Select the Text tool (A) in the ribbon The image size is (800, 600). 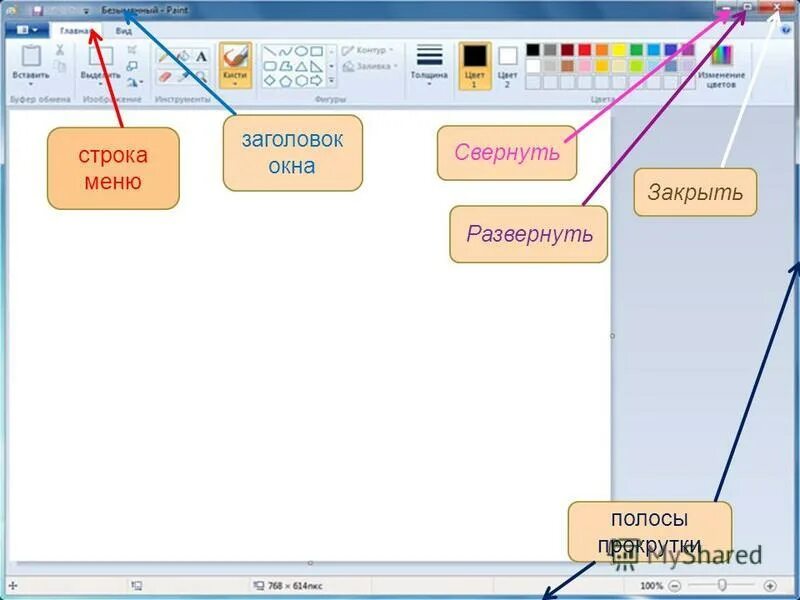pyautogui.click(x=201, y=56)
